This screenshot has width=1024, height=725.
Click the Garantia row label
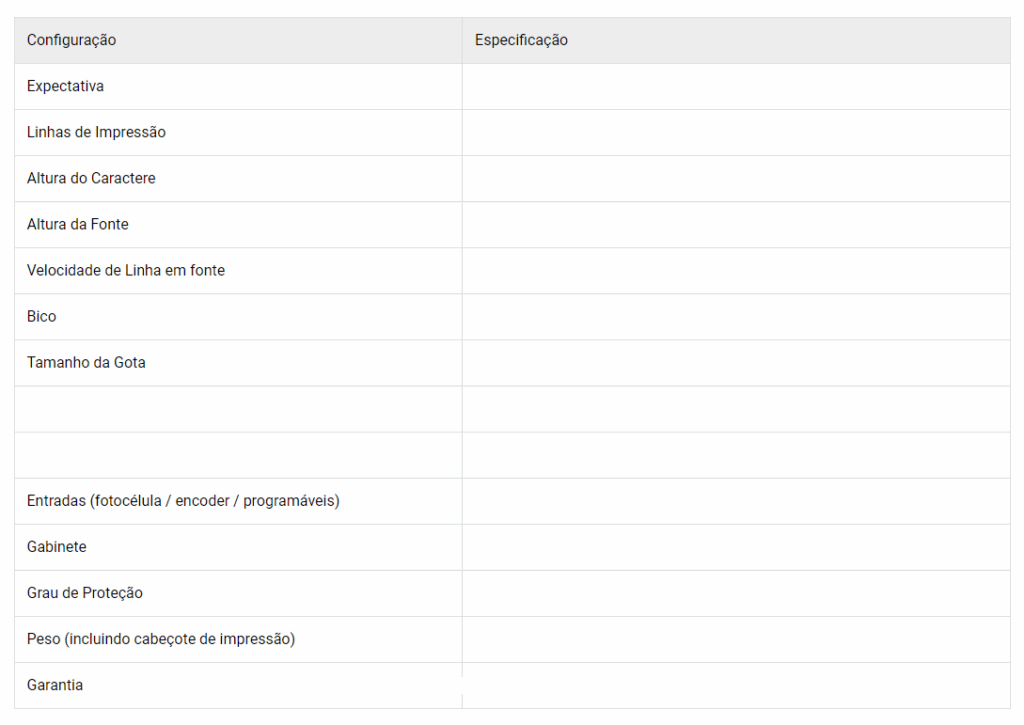(x=55, y=685)
